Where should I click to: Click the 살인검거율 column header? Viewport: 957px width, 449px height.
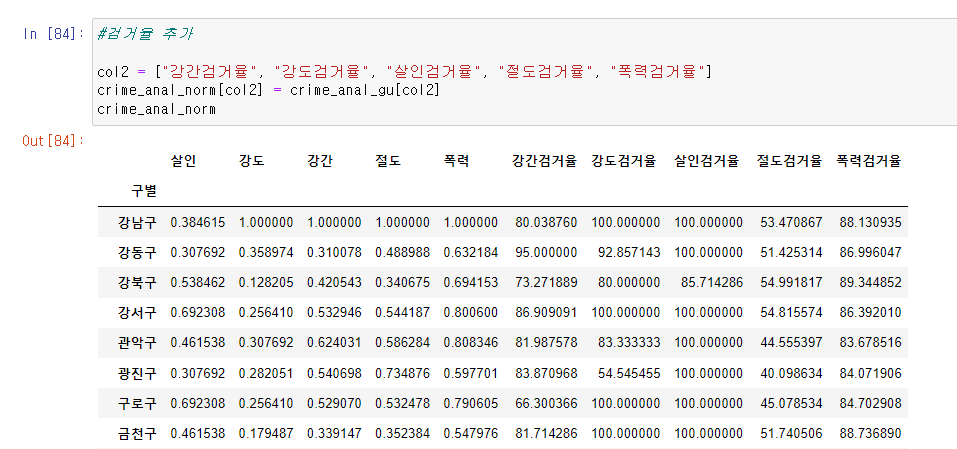tap(707, 161)
